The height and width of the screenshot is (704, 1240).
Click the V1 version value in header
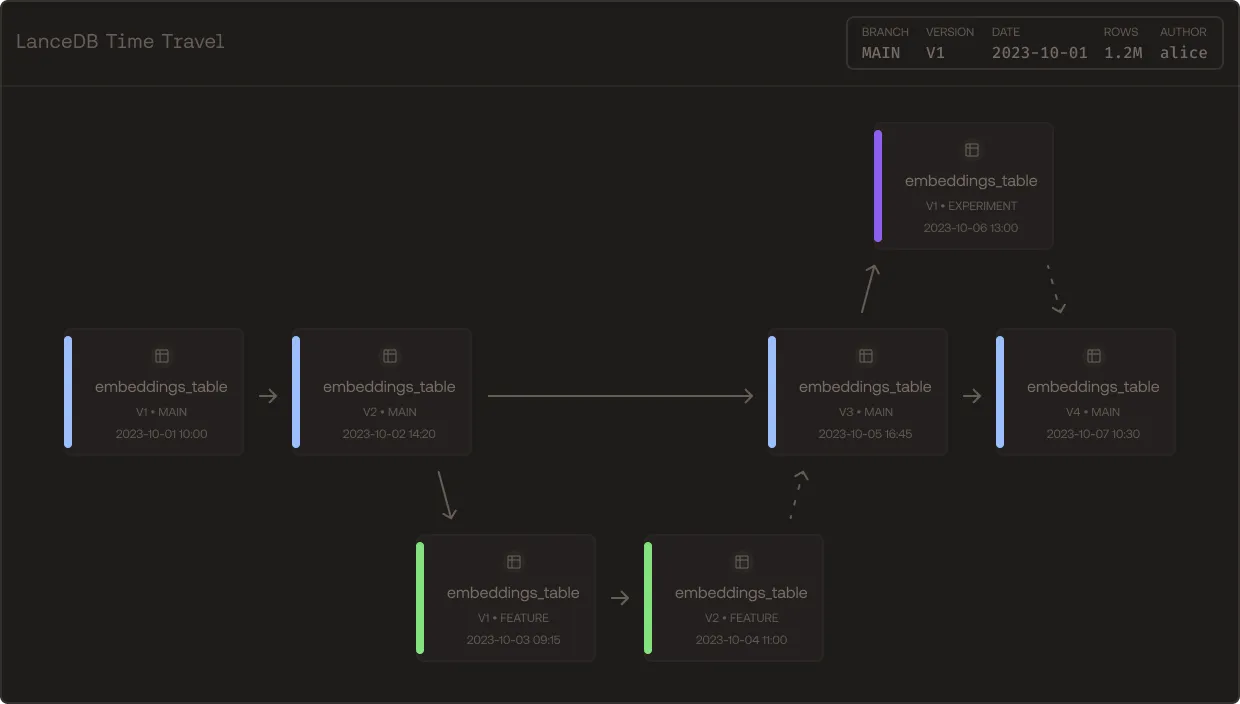pos(935,53)
